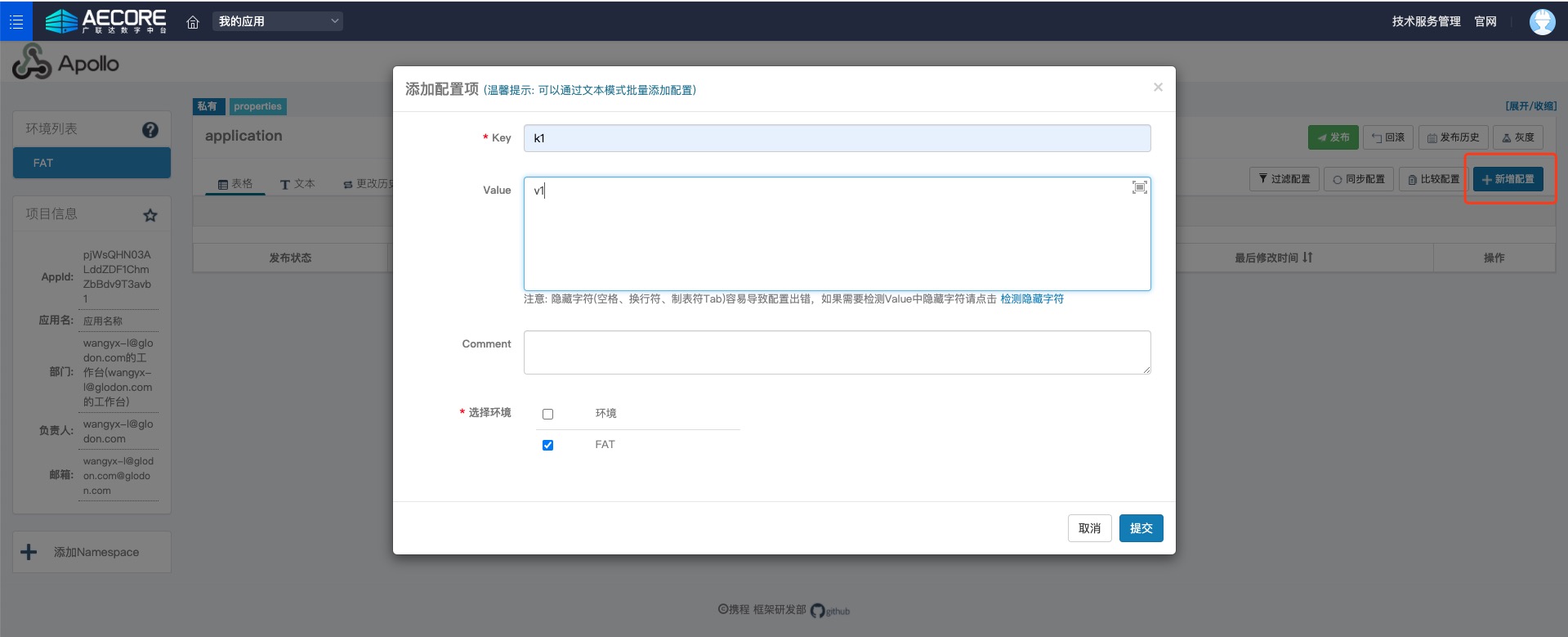Open the GitHub icon link in footer
The image size is (1568, 637).
point(818,611)
